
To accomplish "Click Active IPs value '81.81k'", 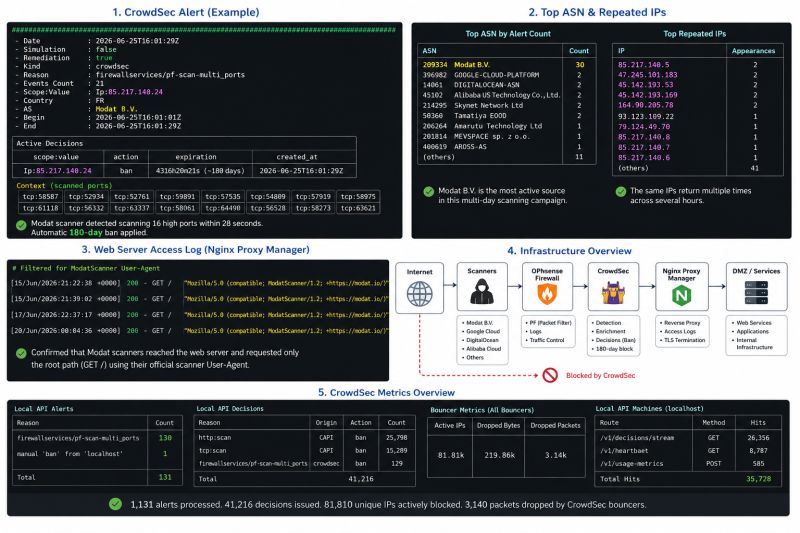I will point(451,455).
